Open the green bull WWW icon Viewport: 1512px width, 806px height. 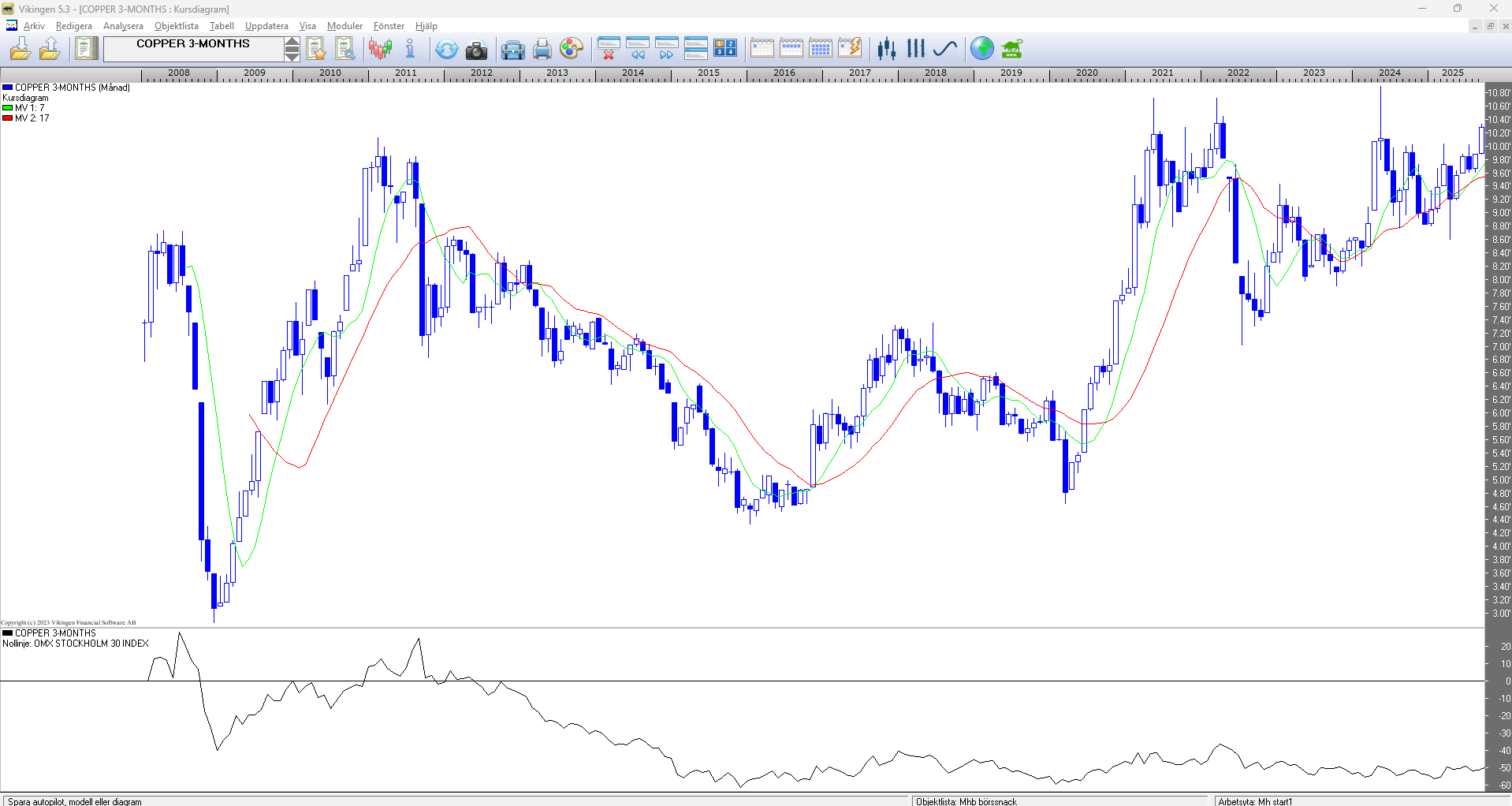tap(1011, 50)
